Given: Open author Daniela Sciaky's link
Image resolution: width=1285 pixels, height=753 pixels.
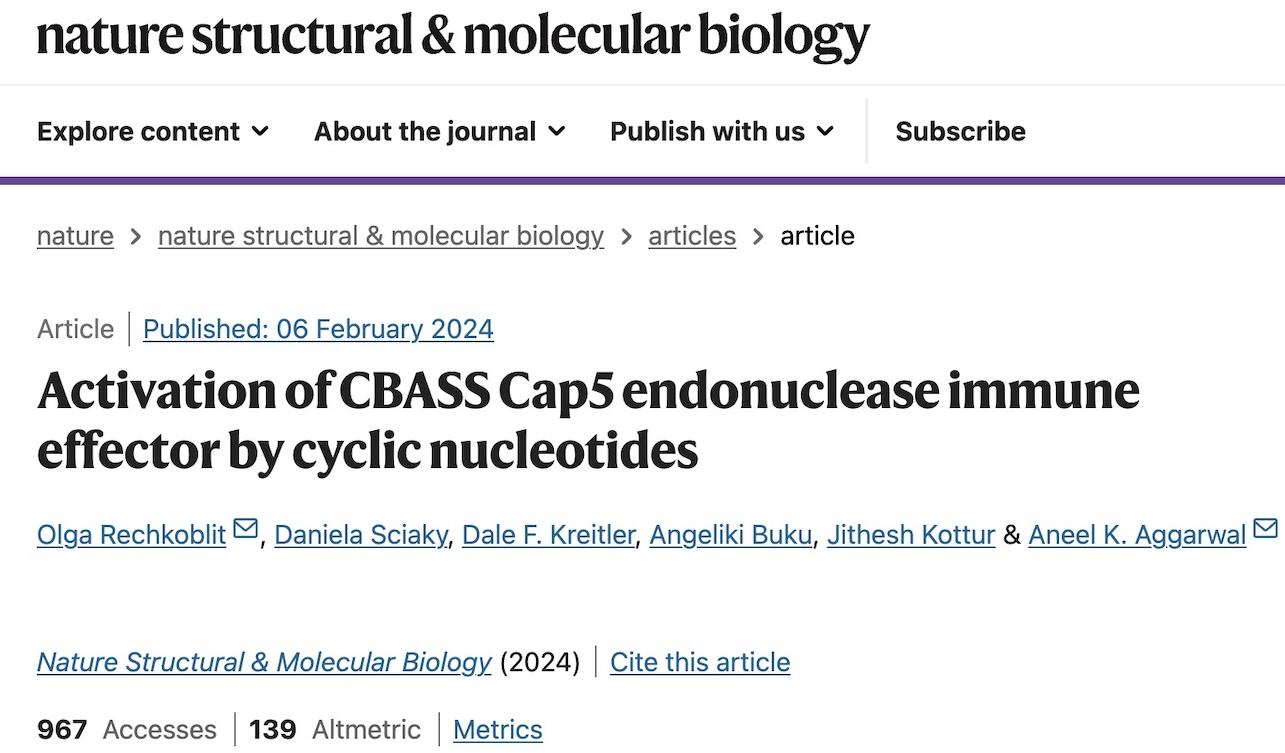Looking at the screenshot, I should (x=361, y=535).
